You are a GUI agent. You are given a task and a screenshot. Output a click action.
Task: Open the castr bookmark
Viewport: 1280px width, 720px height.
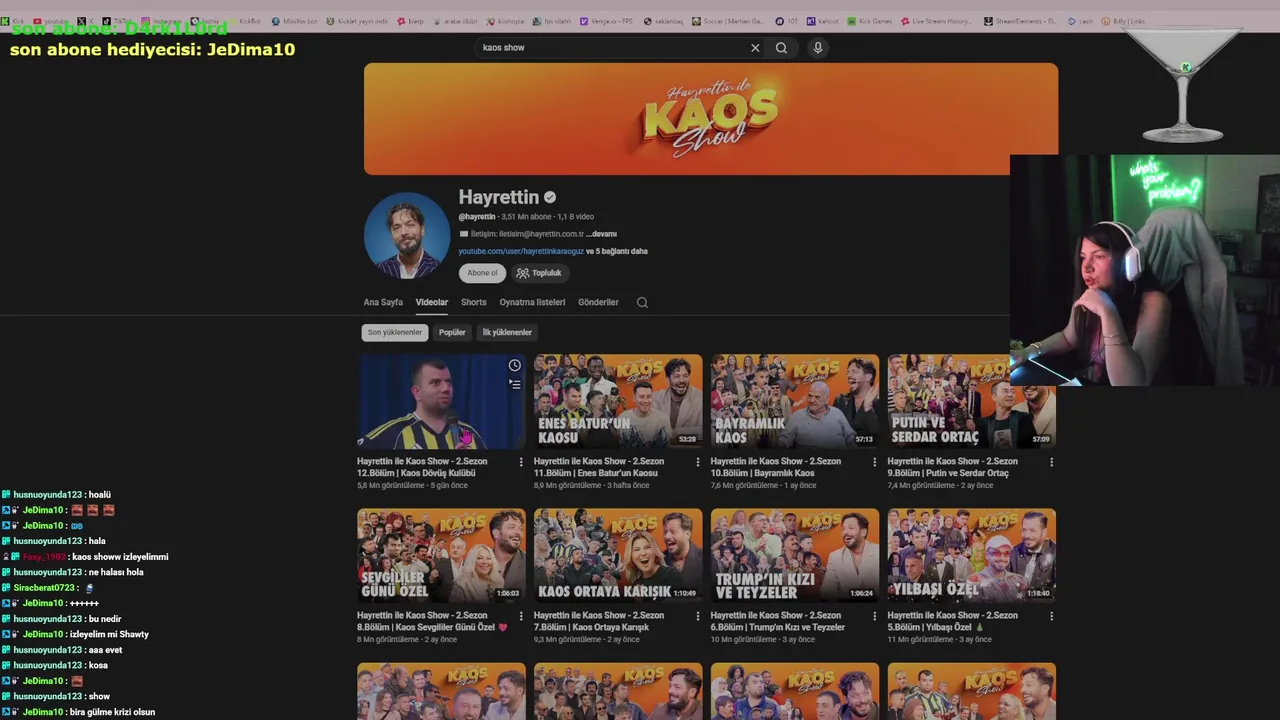(1080, 21)
